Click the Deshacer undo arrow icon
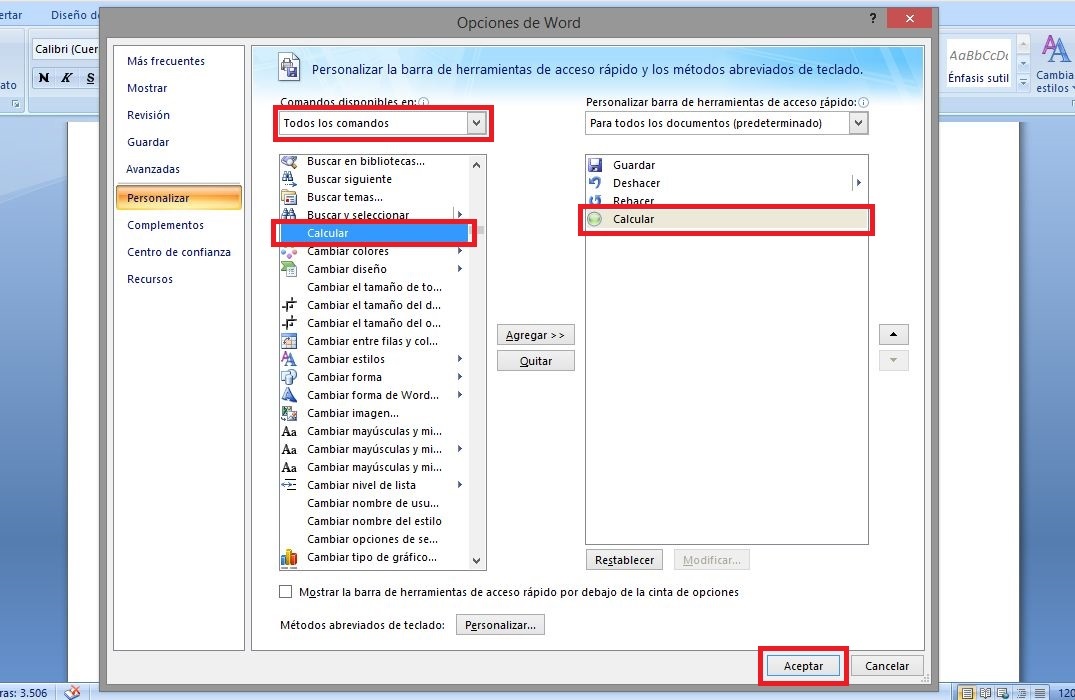The image size is (1075, 700). click(595, 183)
